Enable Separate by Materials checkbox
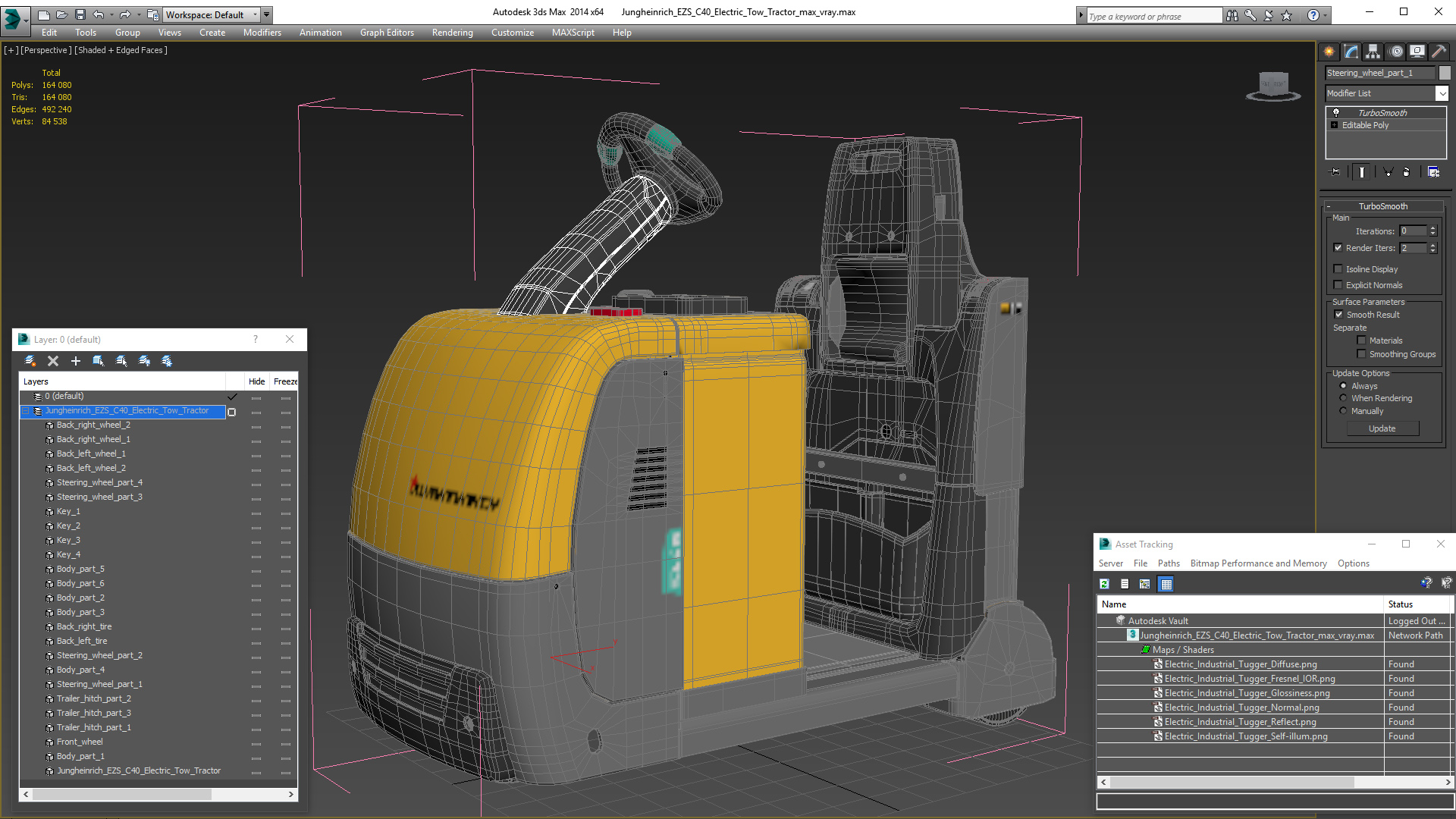The height and width of the screenshot is (819, 1456). point(1361,340)
